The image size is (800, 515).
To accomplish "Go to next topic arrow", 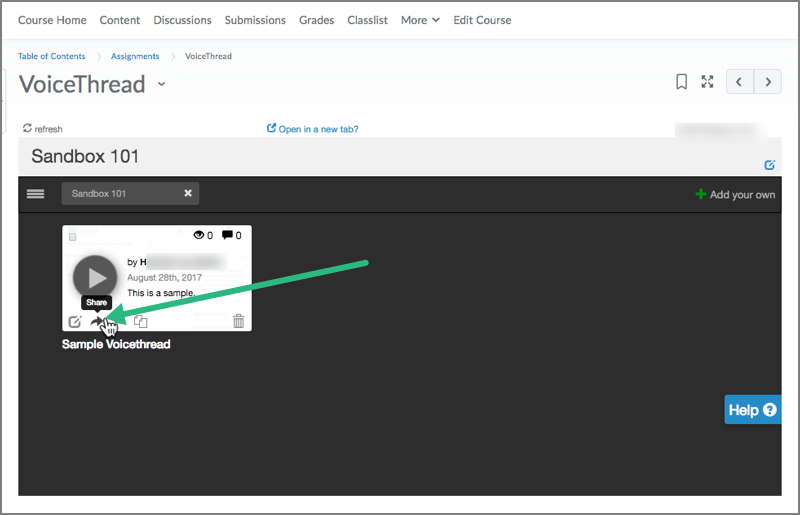I will pos(767,82).
